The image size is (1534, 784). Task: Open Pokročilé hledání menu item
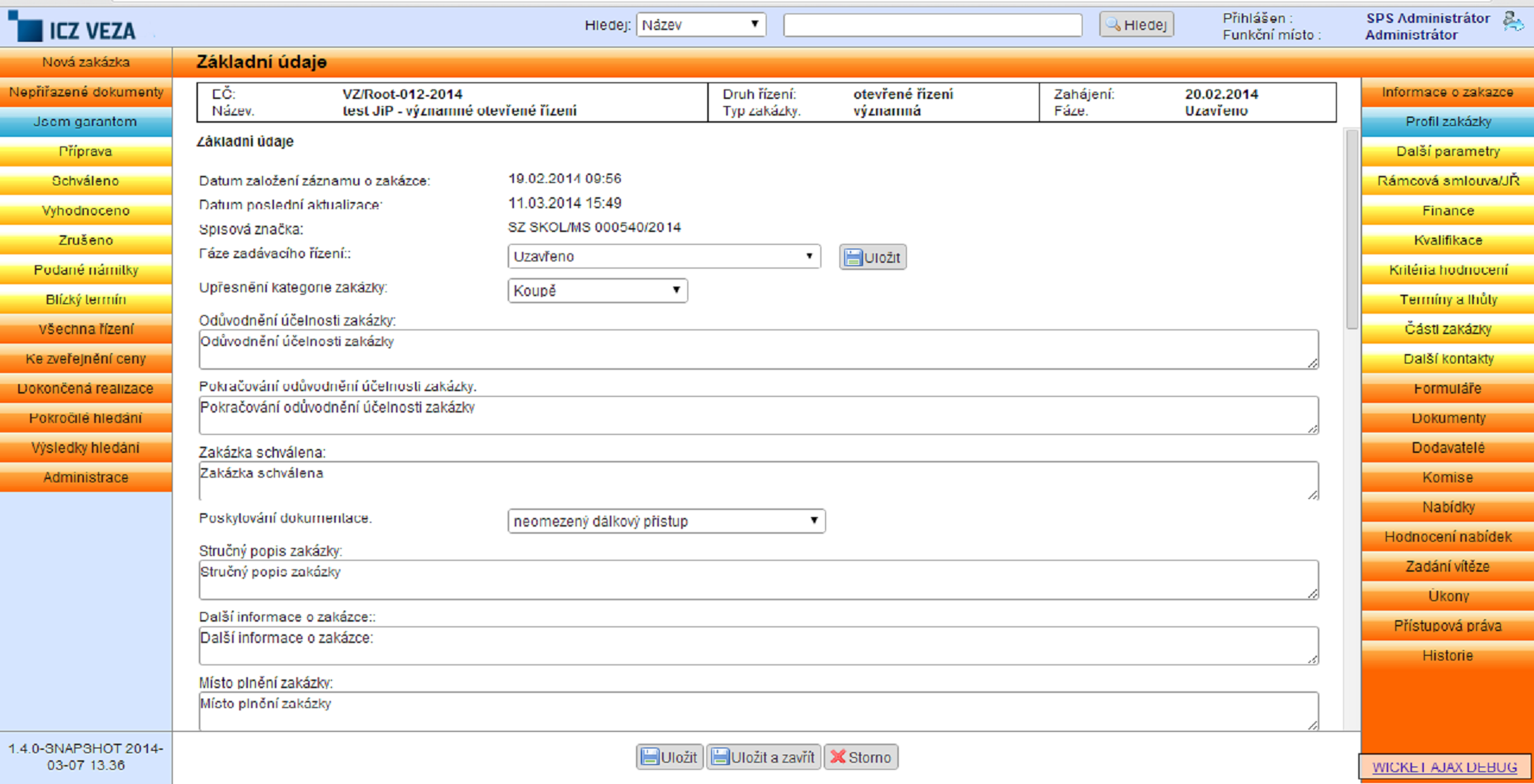point(86,418)
